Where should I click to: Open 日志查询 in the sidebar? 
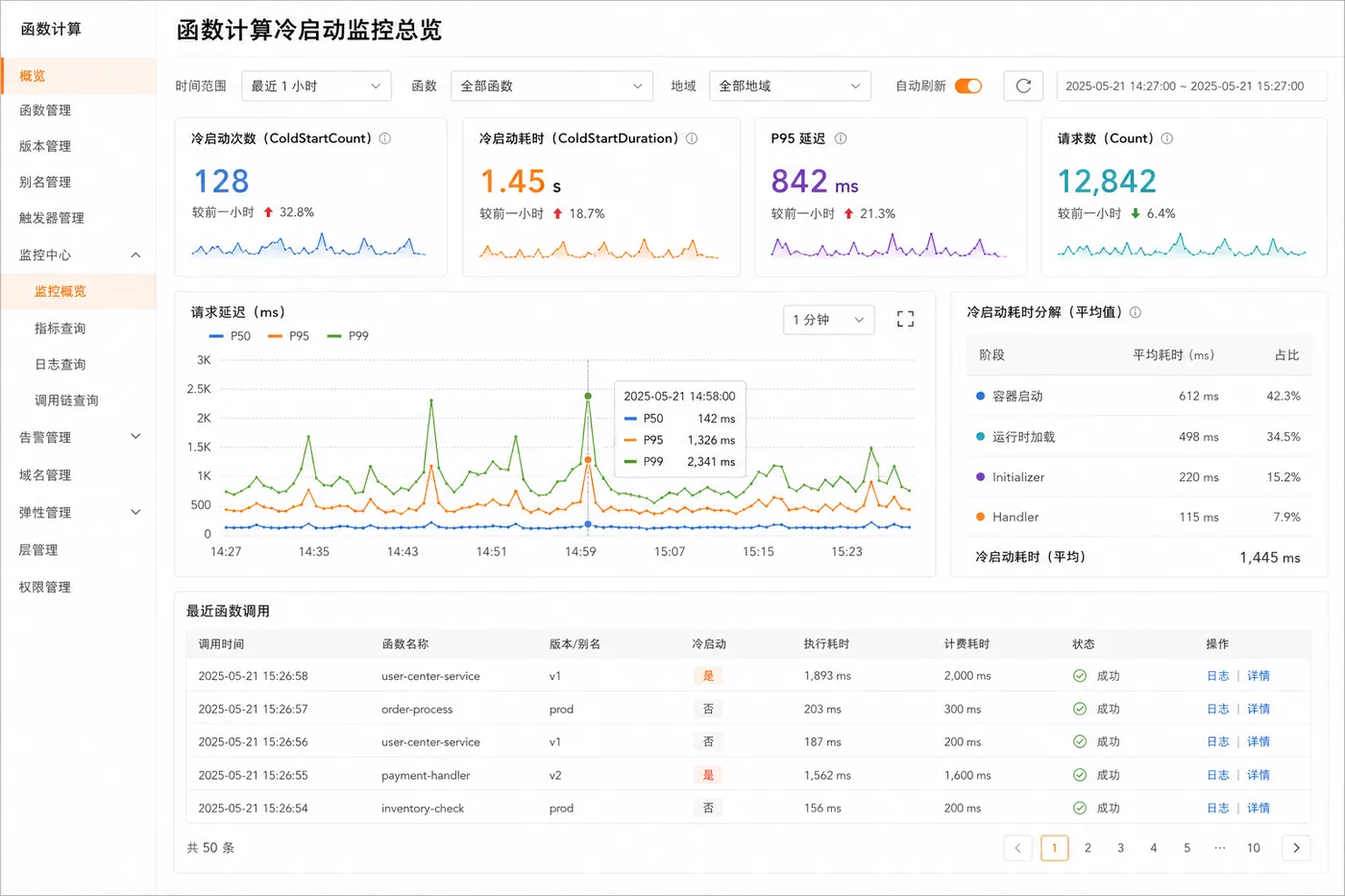click(x=61, y=364)
